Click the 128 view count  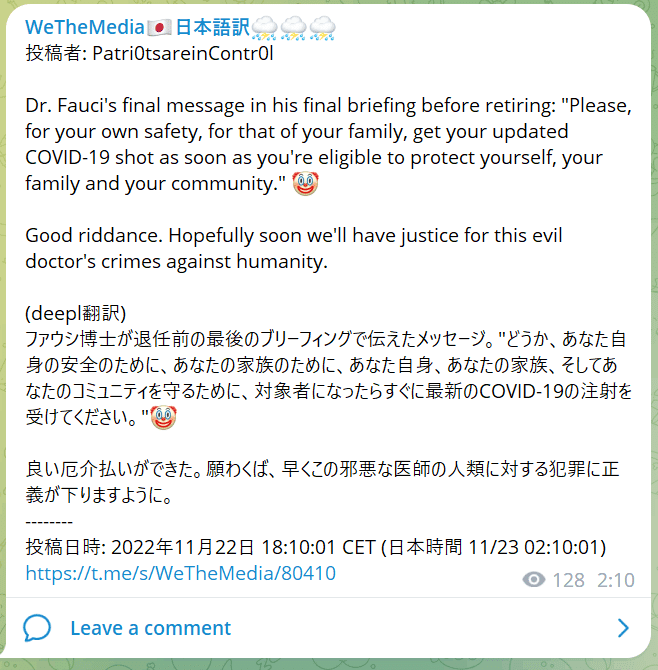[x=569, y=580]
